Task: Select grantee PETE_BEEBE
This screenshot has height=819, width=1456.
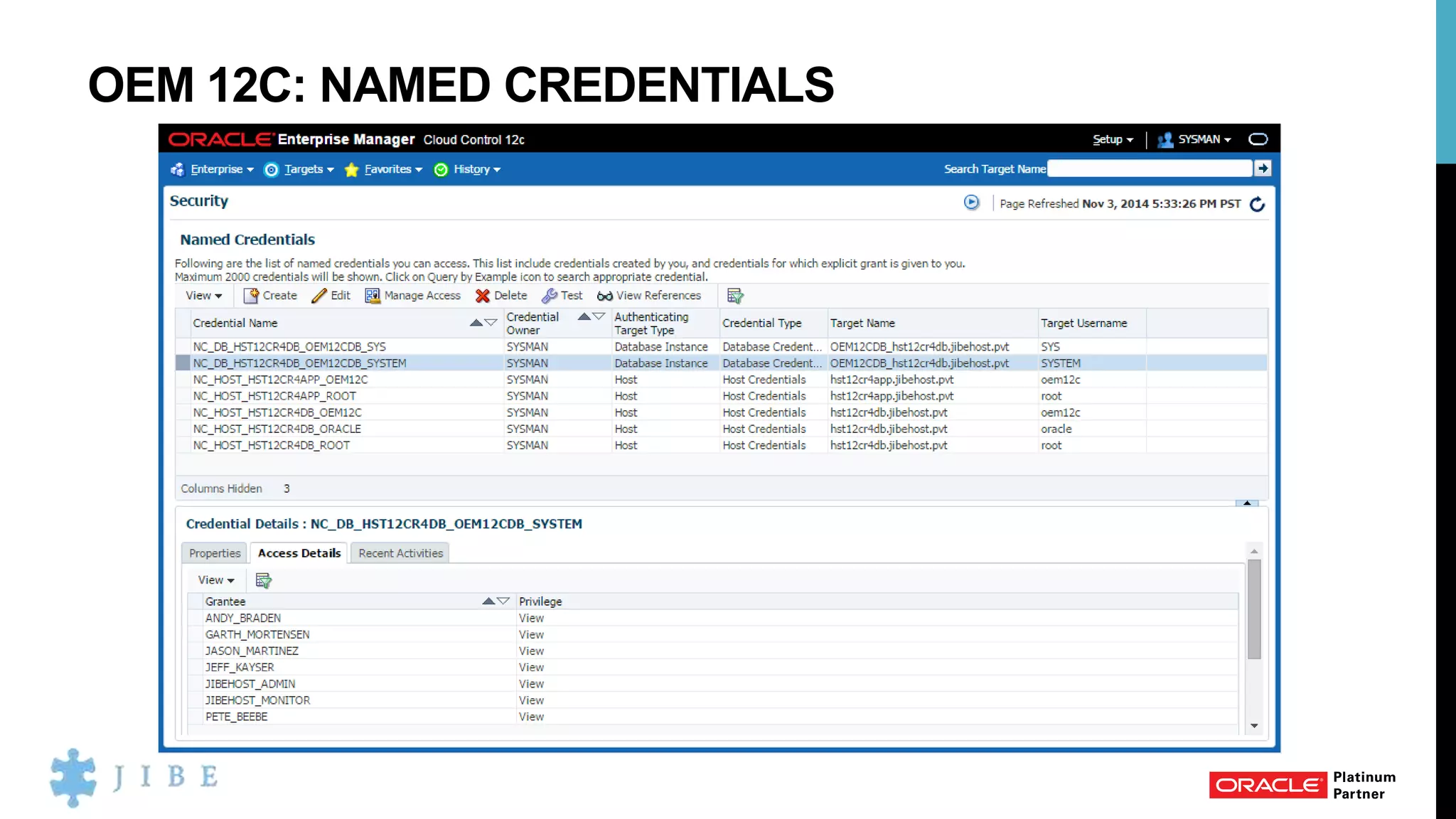Action: 713,717
